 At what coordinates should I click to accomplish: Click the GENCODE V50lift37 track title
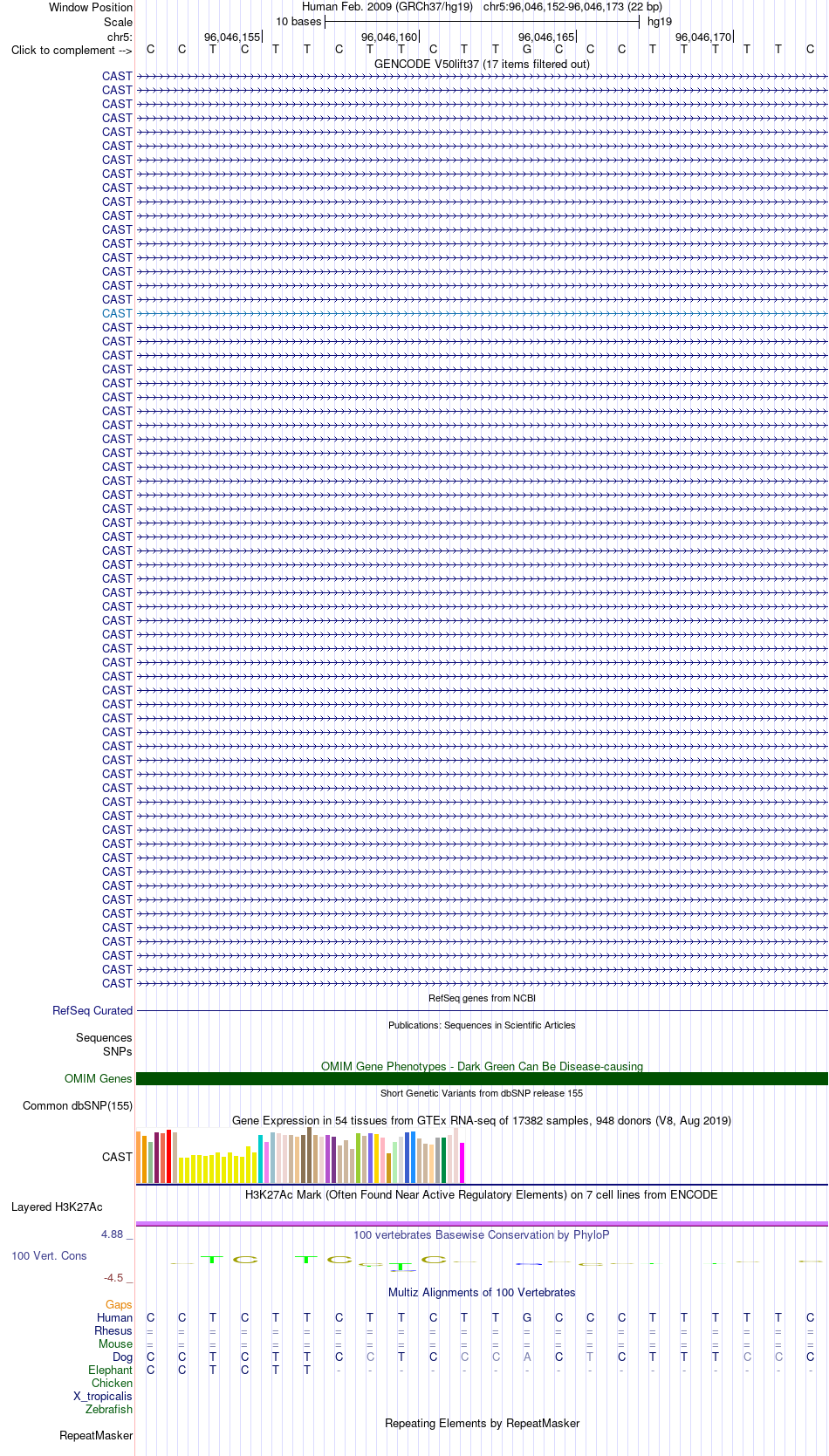pyautogui.click(x=482, y=64)
